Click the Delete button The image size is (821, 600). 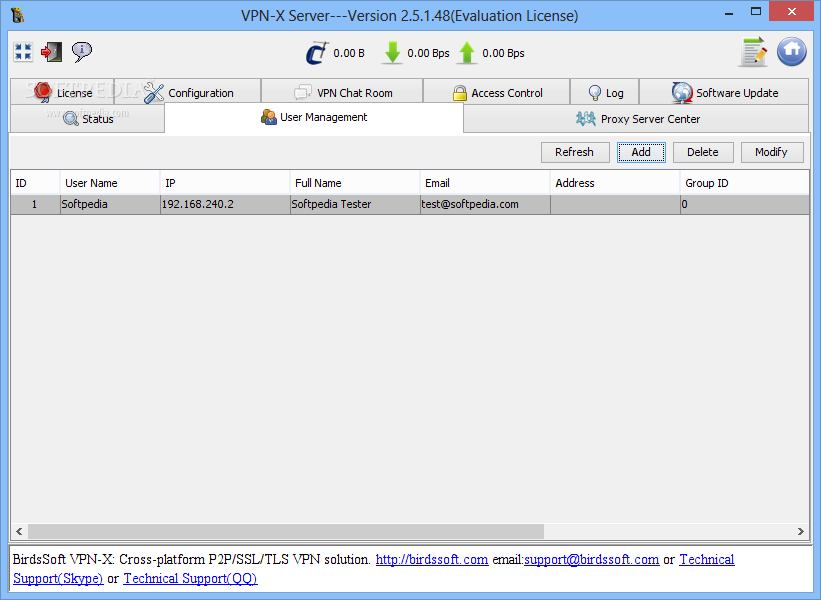[703, 152]
